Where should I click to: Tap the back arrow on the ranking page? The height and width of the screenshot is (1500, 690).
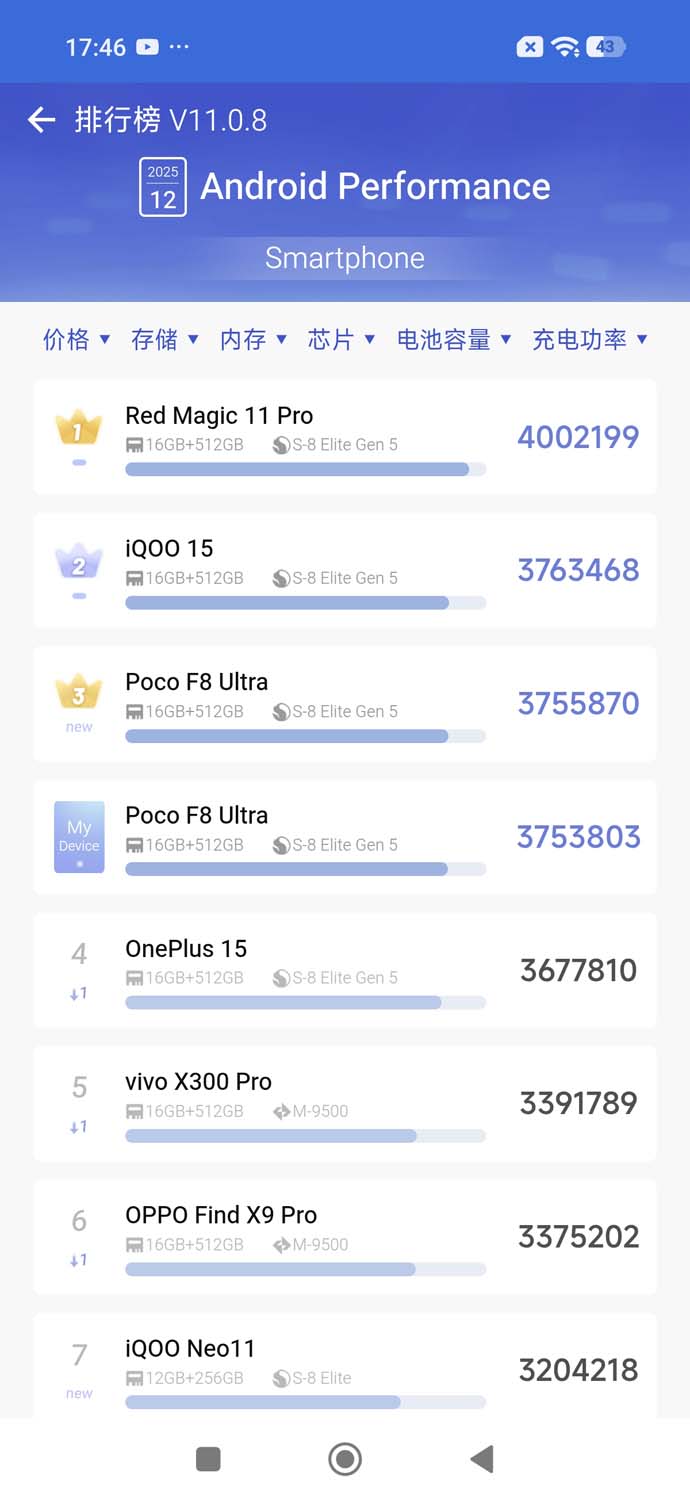pyautogui.click(x=40, y=120)
